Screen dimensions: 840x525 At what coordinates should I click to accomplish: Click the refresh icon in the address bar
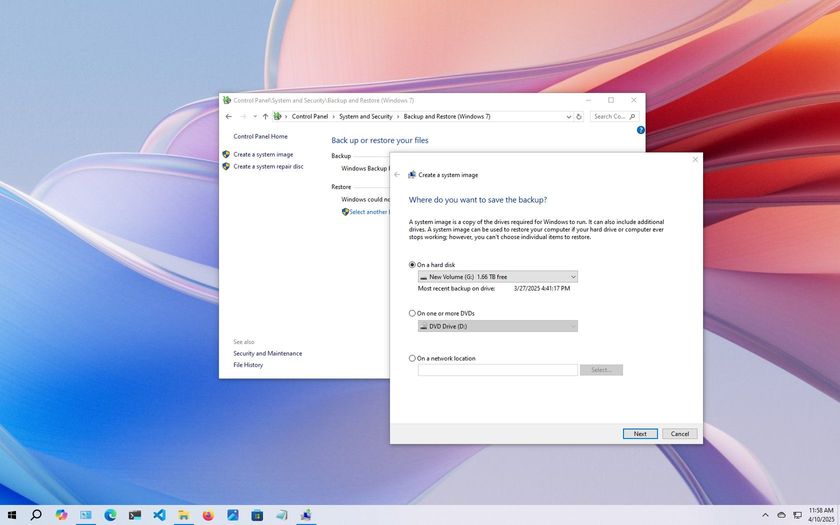(x=579, y=117)
